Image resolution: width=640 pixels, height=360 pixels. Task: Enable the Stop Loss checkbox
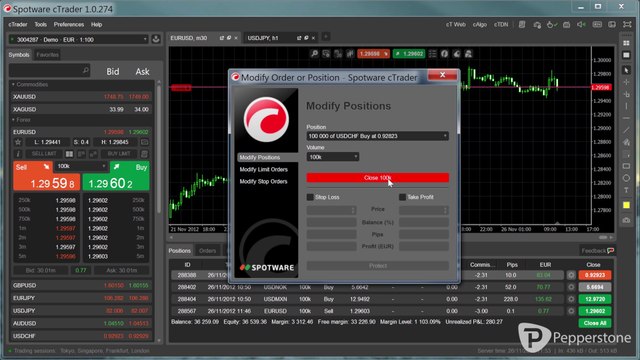[x=310, y=197]
